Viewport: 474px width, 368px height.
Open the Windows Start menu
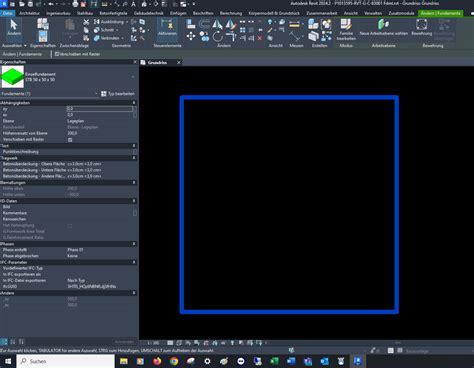(x=8, y=361)
